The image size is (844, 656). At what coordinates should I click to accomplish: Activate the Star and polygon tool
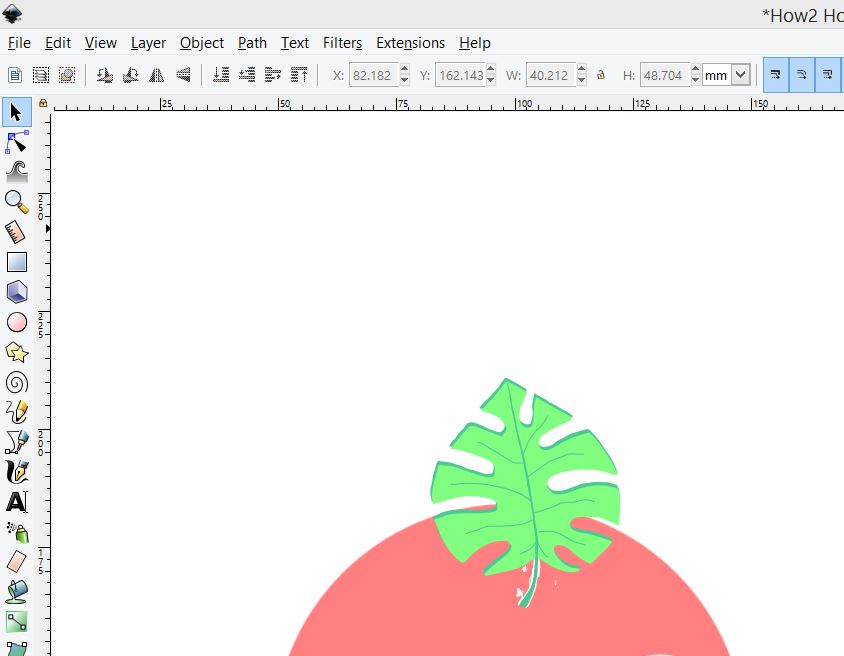(16, 352)
